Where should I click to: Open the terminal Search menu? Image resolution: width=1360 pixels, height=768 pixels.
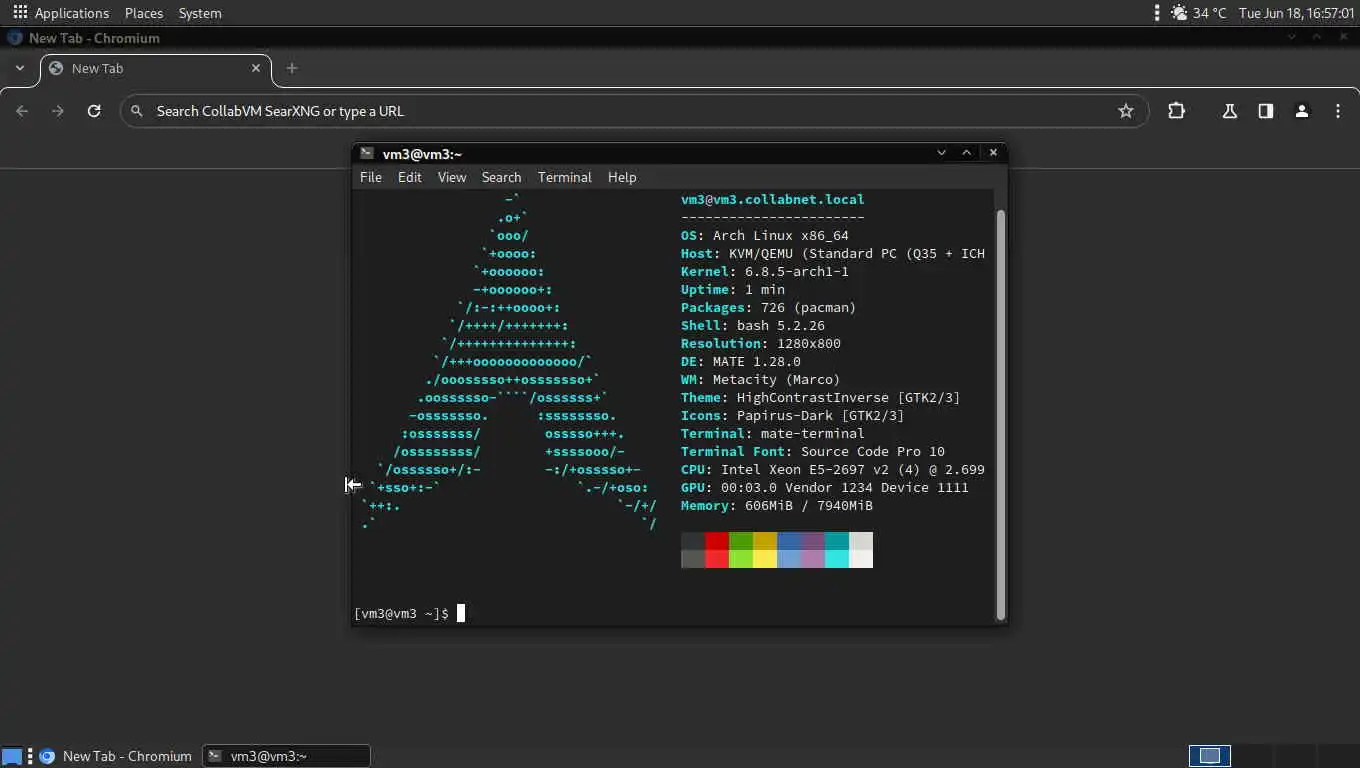tap(501, 177)
